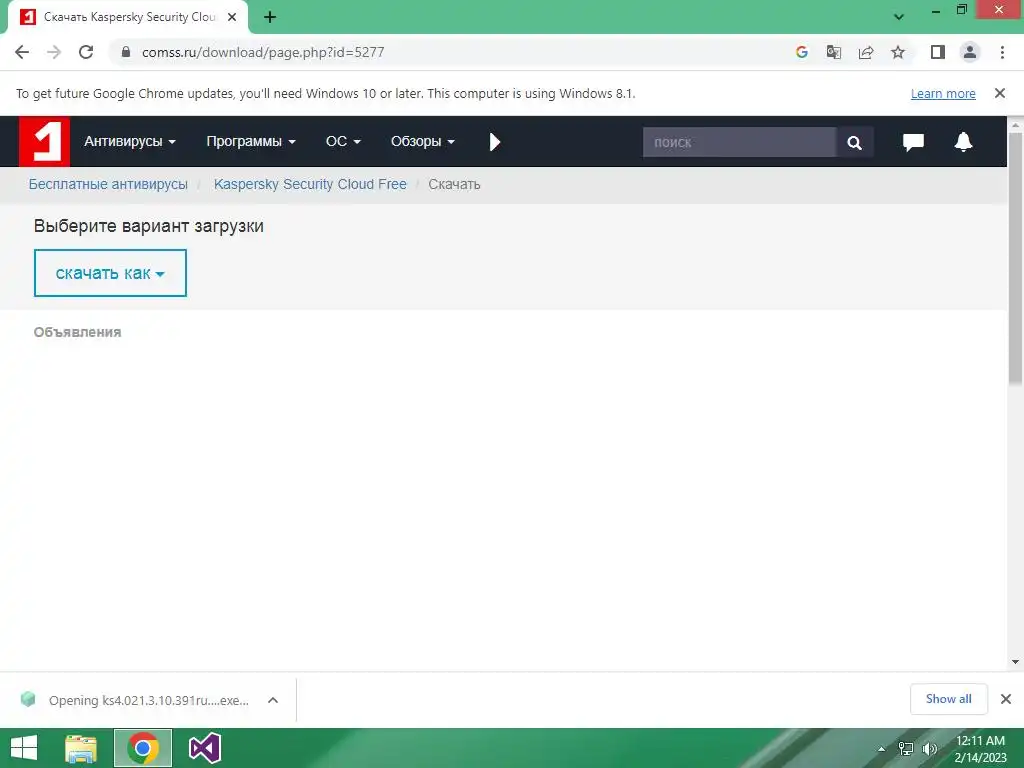Viewport: 1024px width, 768px height.
Task: Open the comments speech bubble icon
Action: coord(913,142)
